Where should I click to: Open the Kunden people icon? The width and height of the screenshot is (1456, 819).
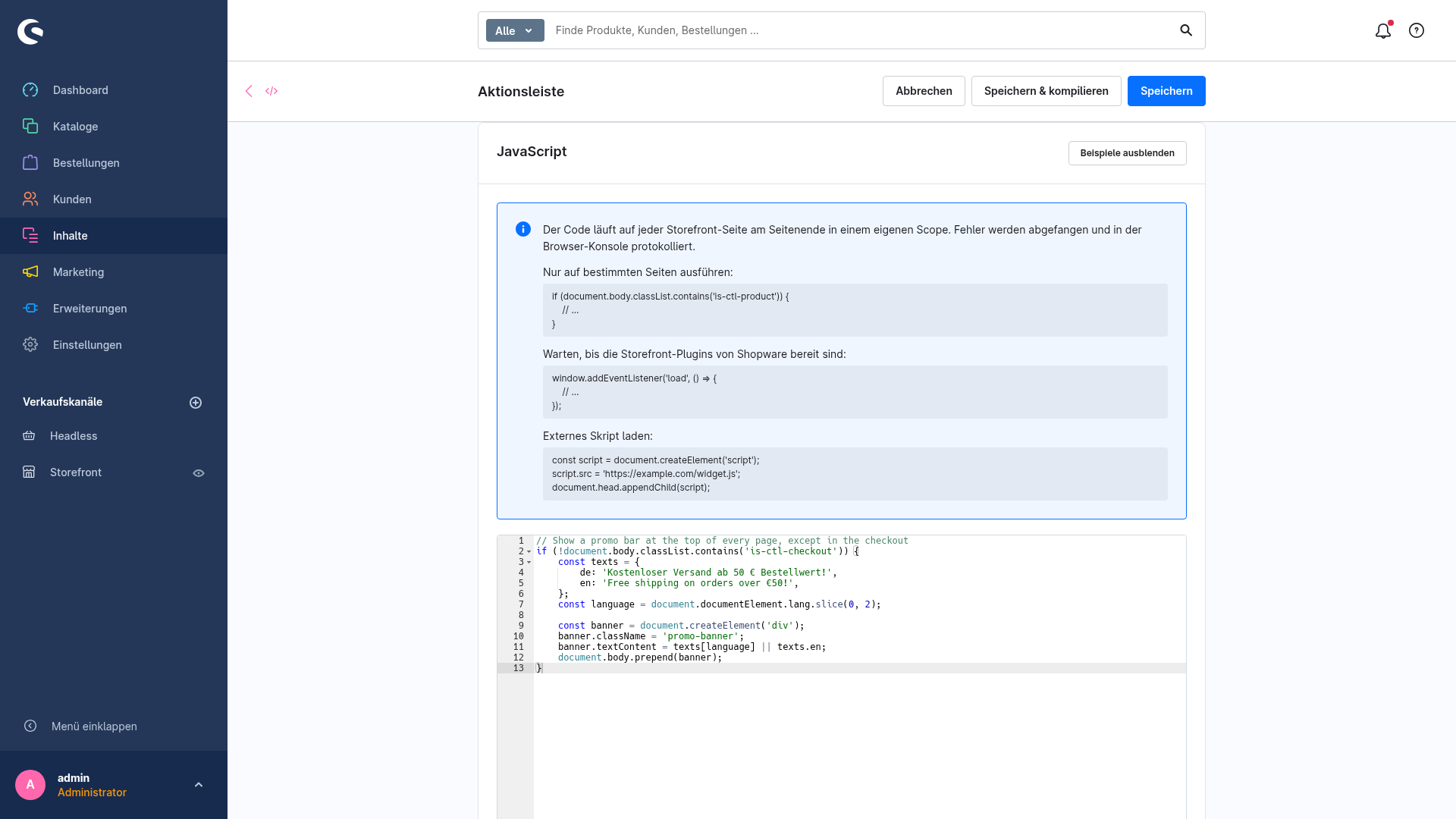point(30,199)
